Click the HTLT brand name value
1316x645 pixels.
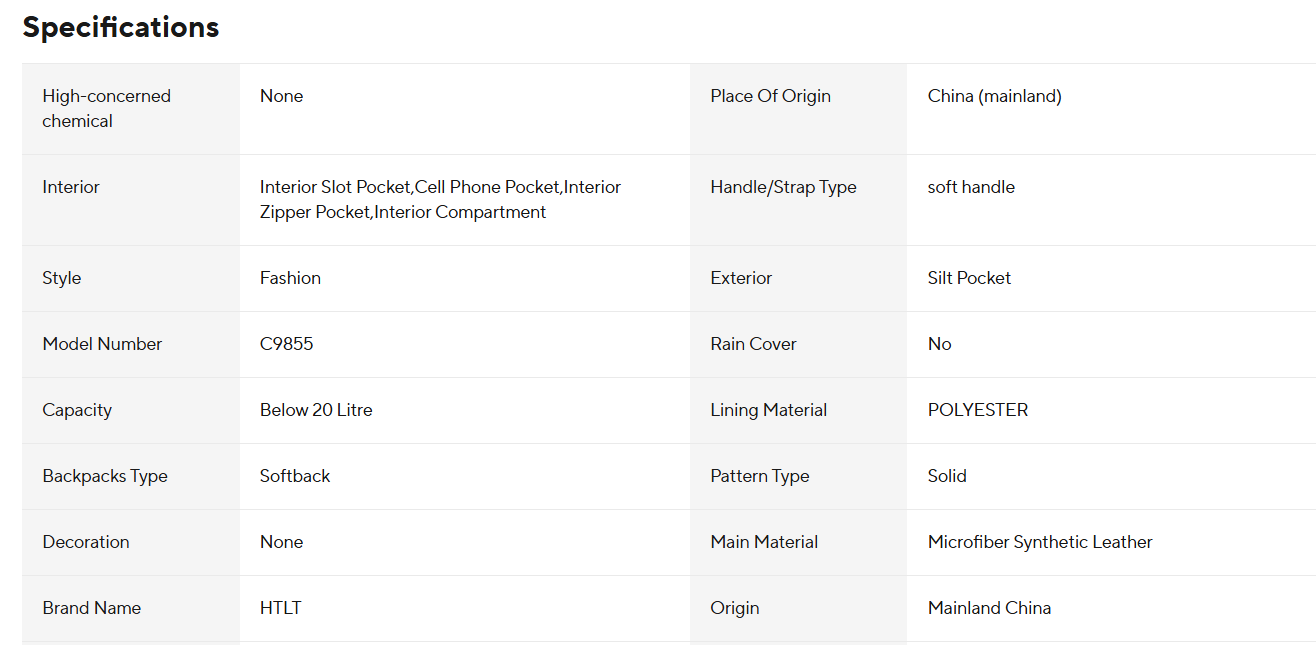pos(280,608)
